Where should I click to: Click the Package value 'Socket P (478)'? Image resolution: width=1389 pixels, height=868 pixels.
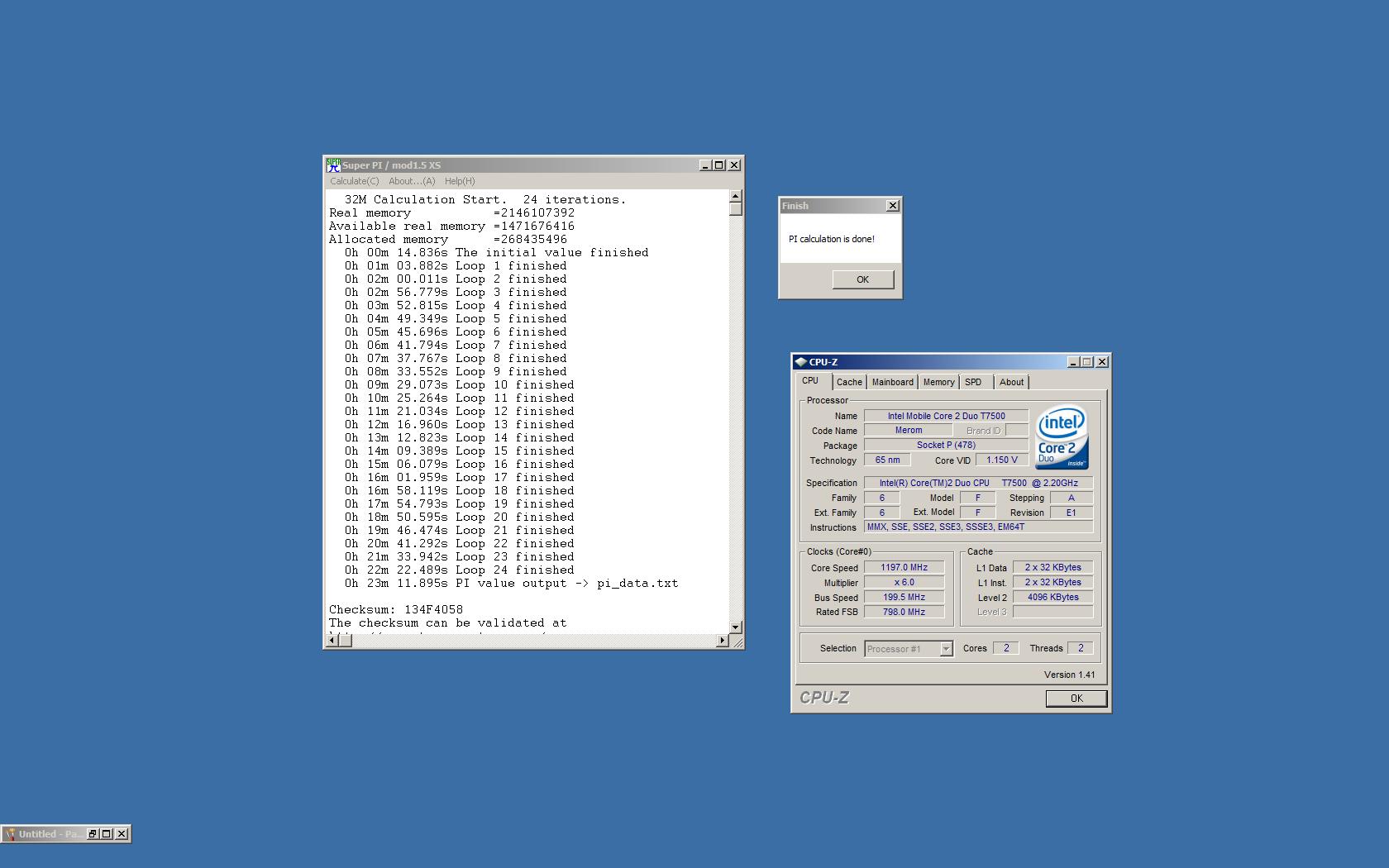click(x=946, y=445)
